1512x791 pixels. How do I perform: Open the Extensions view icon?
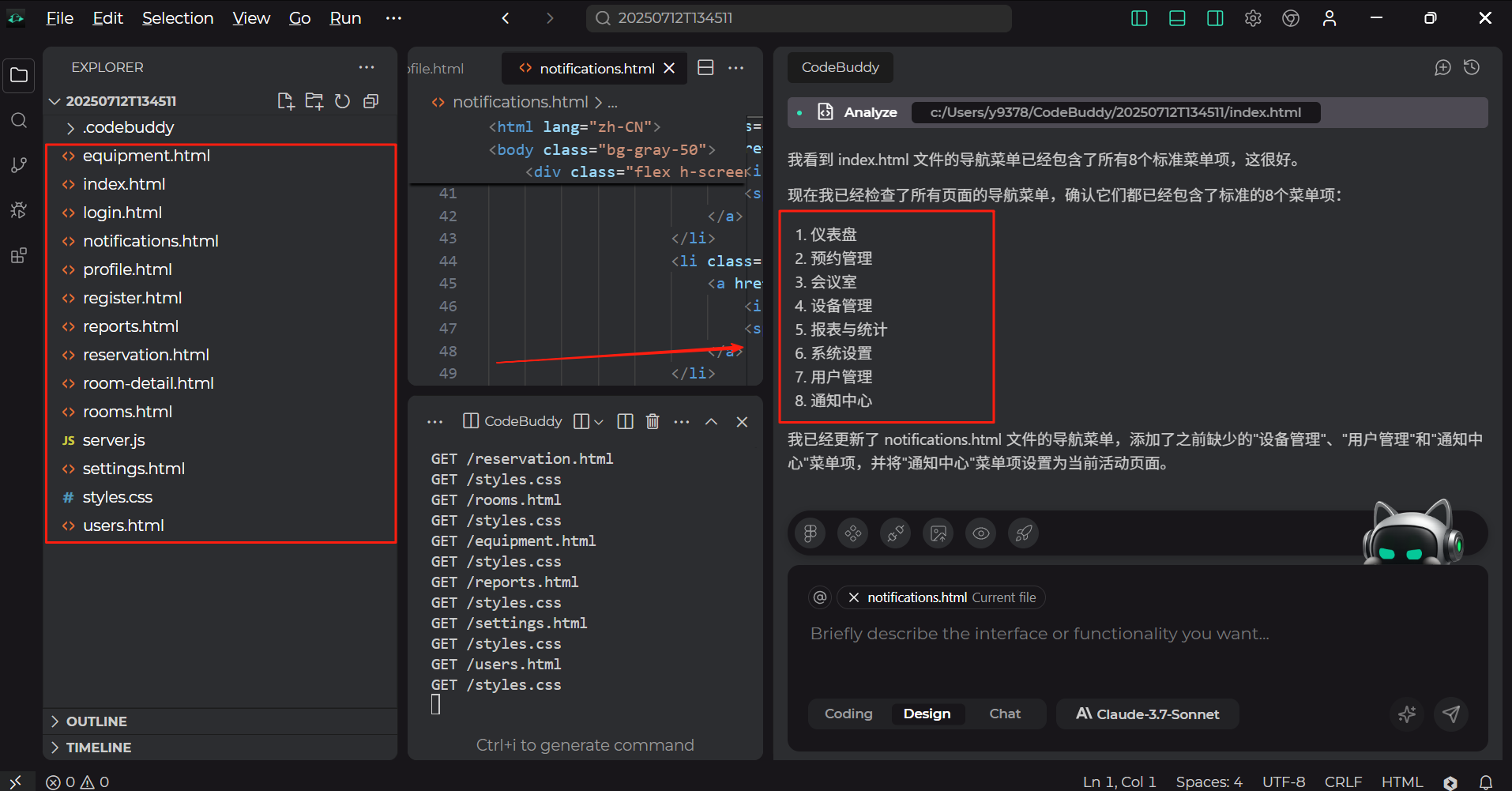click(19, 255)
